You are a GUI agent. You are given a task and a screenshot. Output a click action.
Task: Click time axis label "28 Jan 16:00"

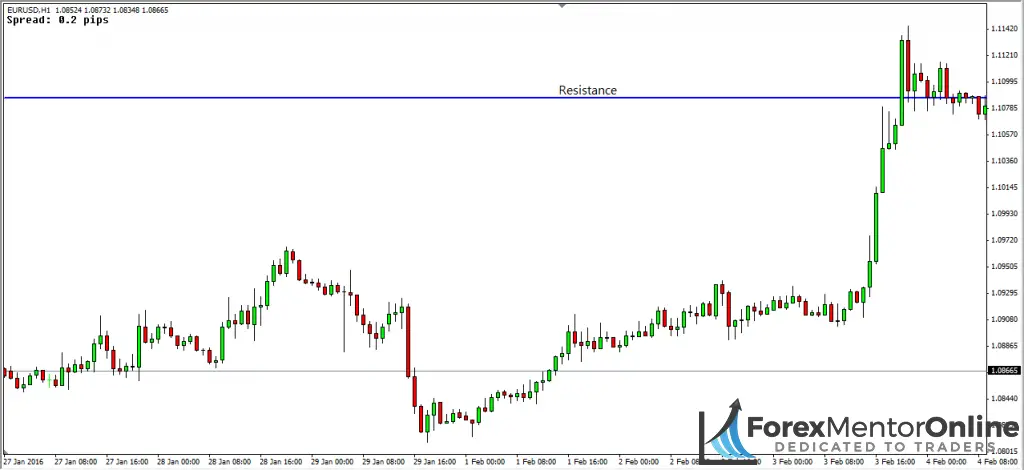pyautogui.click(x=281, y=462)
